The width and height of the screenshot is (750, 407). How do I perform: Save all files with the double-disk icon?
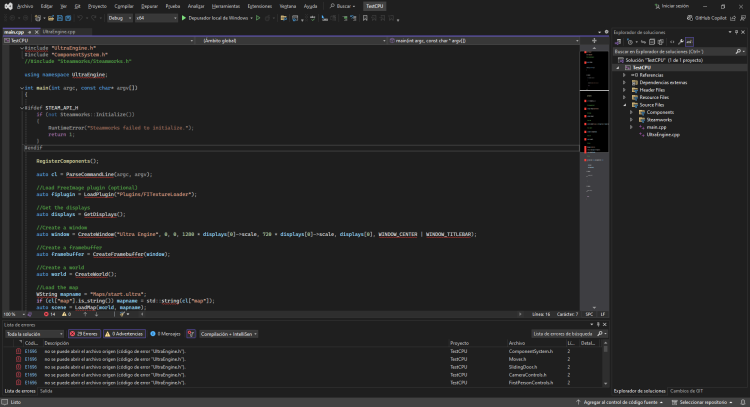click(68, 18)
